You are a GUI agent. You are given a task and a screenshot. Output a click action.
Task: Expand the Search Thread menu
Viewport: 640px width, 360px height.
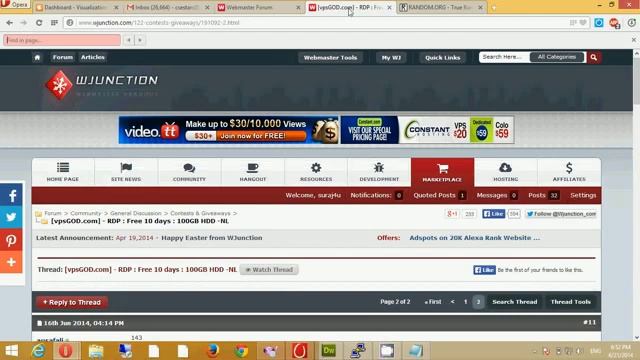[515, 302]
